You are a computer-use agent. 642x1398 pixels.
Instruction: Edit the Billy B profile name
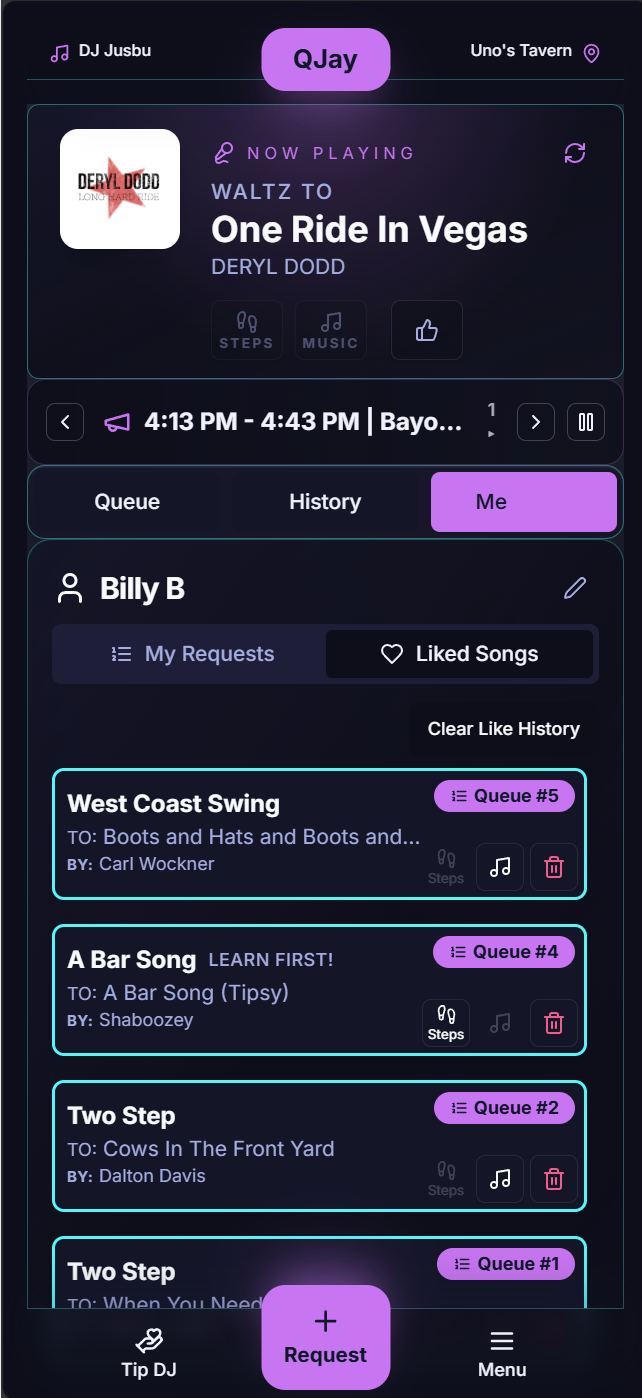(x=574, y=589)
